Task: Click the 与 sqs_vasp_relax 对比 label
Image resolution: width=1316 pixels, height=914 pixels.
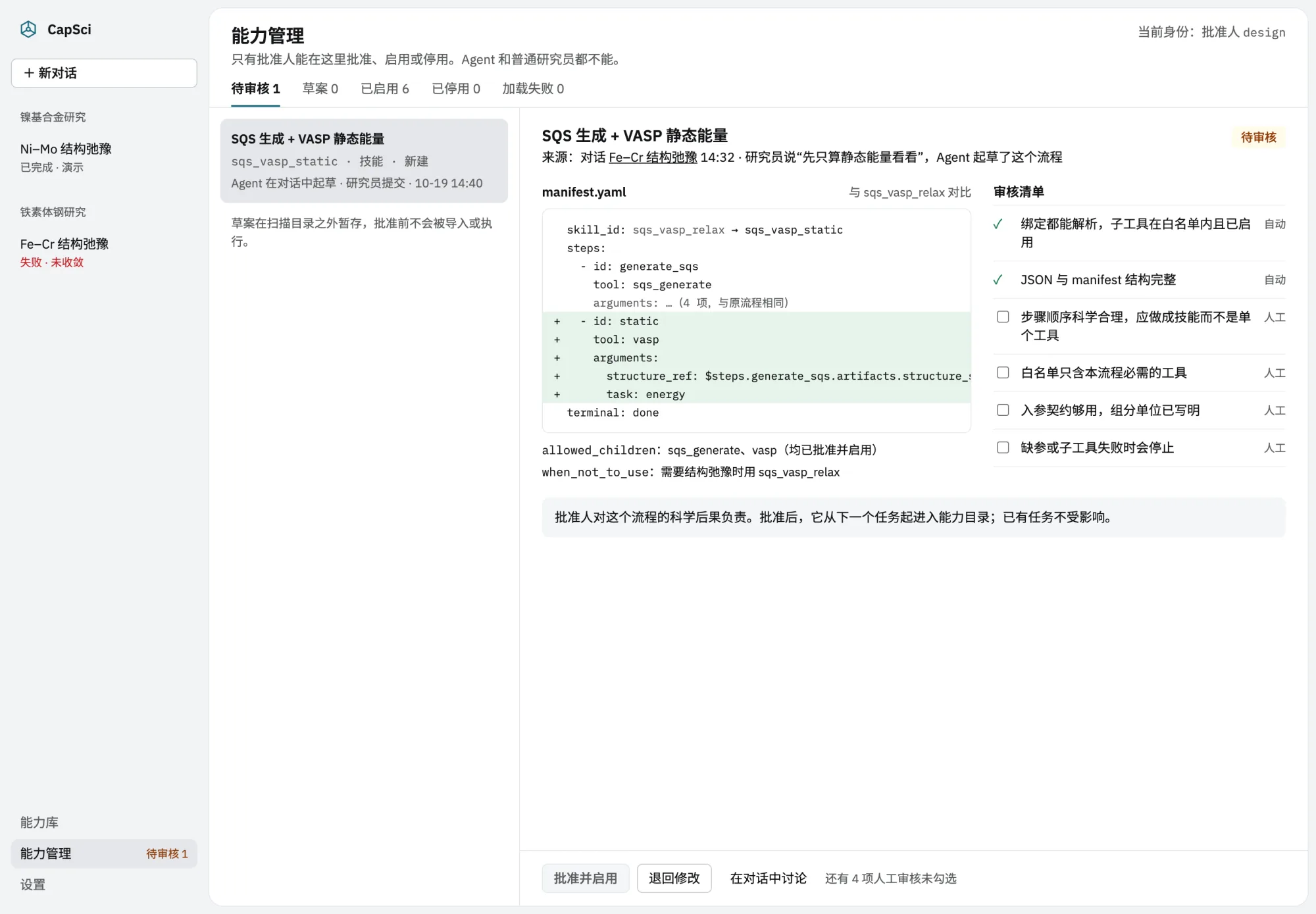Action: pos(909,192)
